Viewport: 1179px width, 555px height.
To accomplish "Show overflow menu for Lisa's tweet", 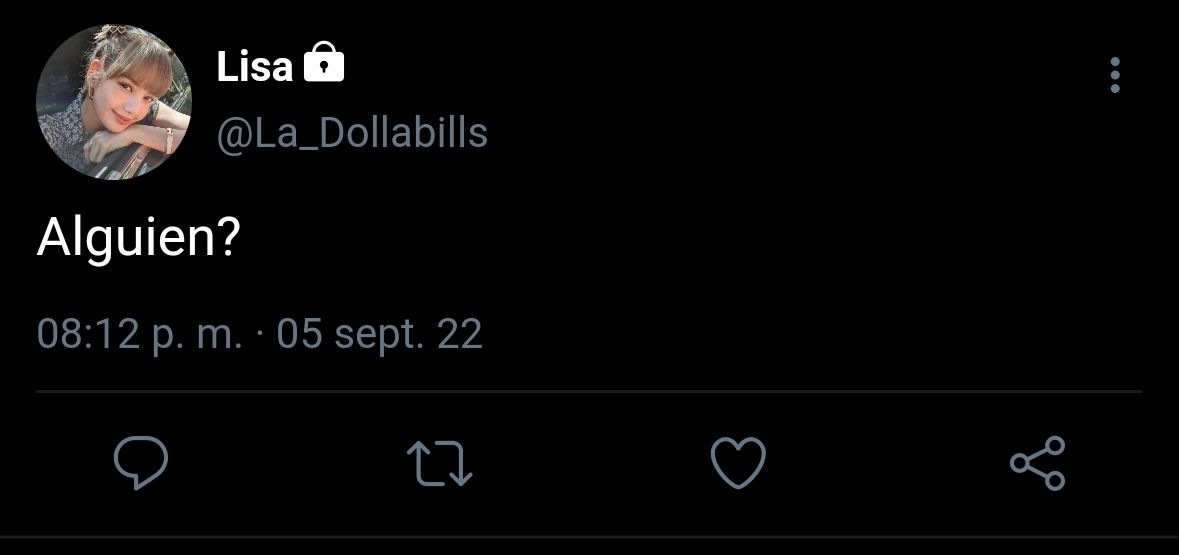I will (1115, 75).
